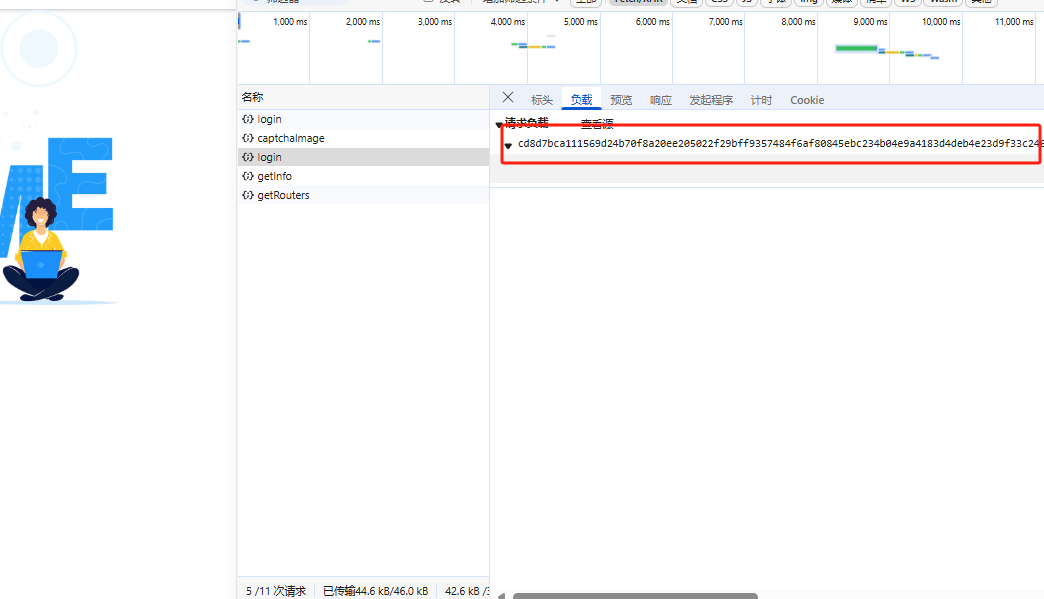Select the highlighted login request below captchaImage
The width and height of the screenshot is (1044, 599).
point(364,157)
